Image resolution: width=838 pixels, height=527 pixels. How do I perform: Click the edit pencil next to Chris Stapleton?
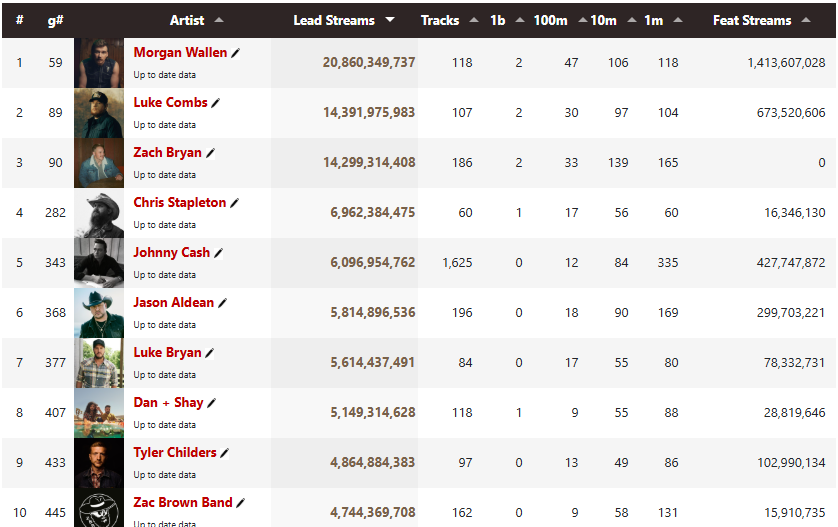click(234, 203)
